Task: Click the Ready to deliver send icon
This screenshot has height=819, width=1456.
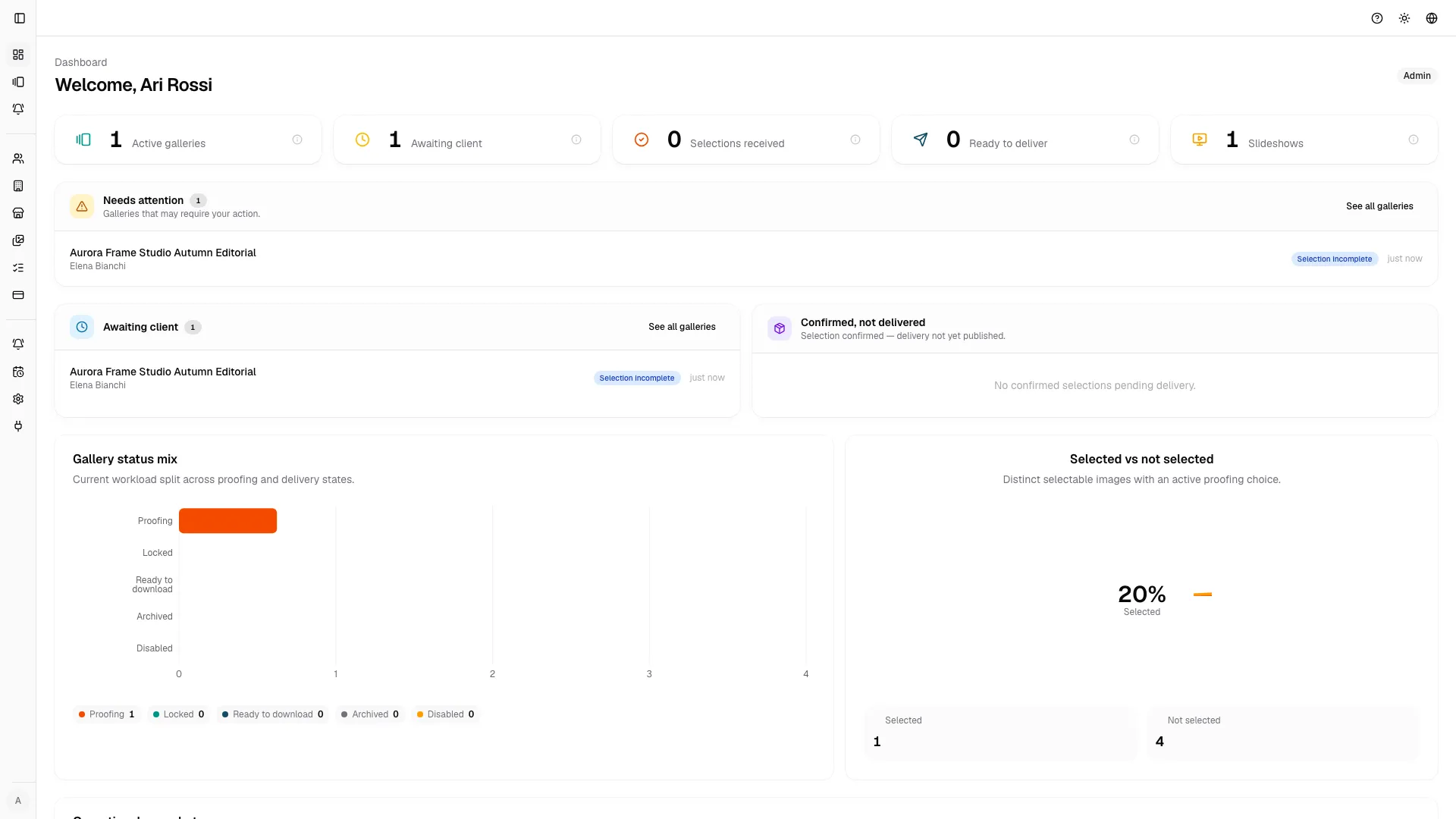Action: pyautogui.click(x=921, y=140)
